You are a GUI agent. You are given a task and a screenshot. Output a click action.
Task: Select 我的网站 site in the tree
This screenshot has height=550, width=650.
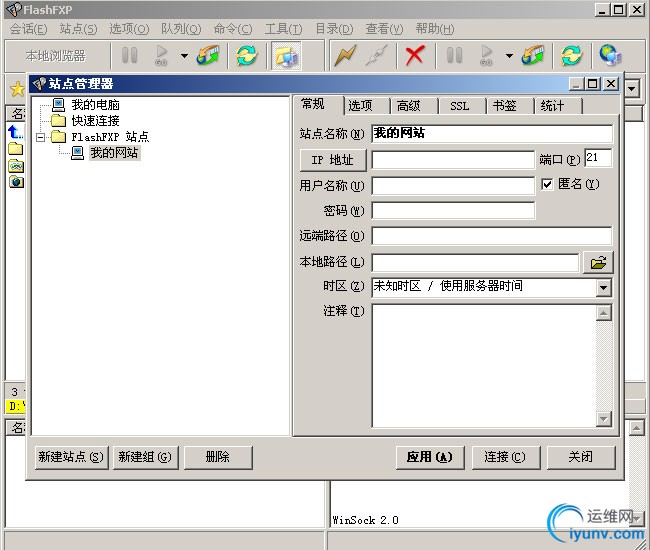[x=114, y=153]
